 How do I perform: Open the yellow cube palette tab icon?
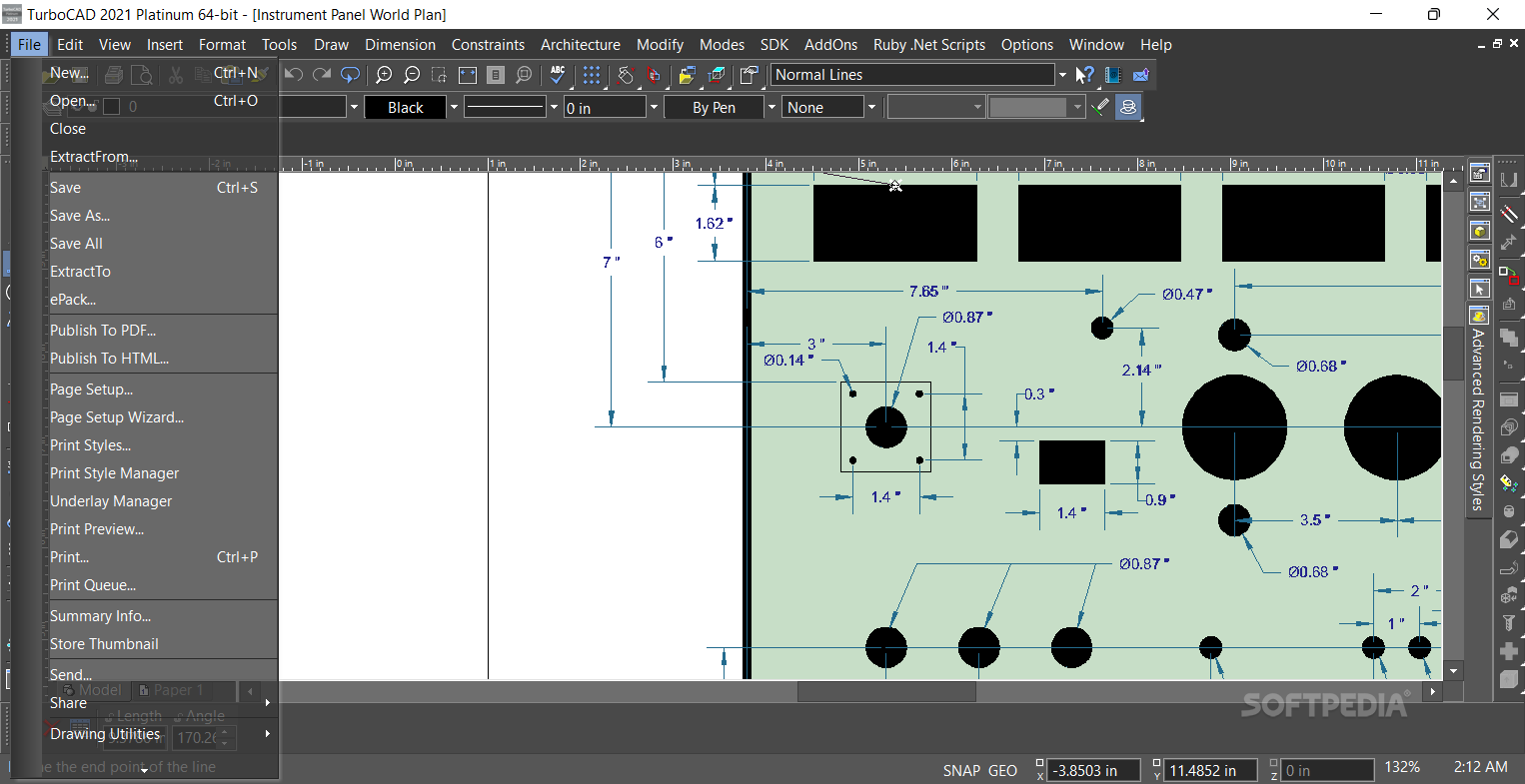(x=1479, y=231)
